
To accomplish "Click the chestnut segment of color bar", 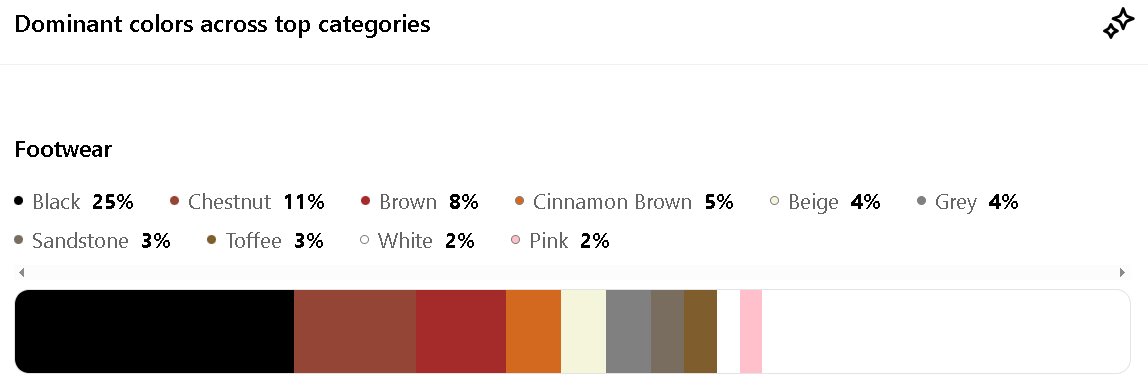I will pyautogui.click(x=355, y=331).
